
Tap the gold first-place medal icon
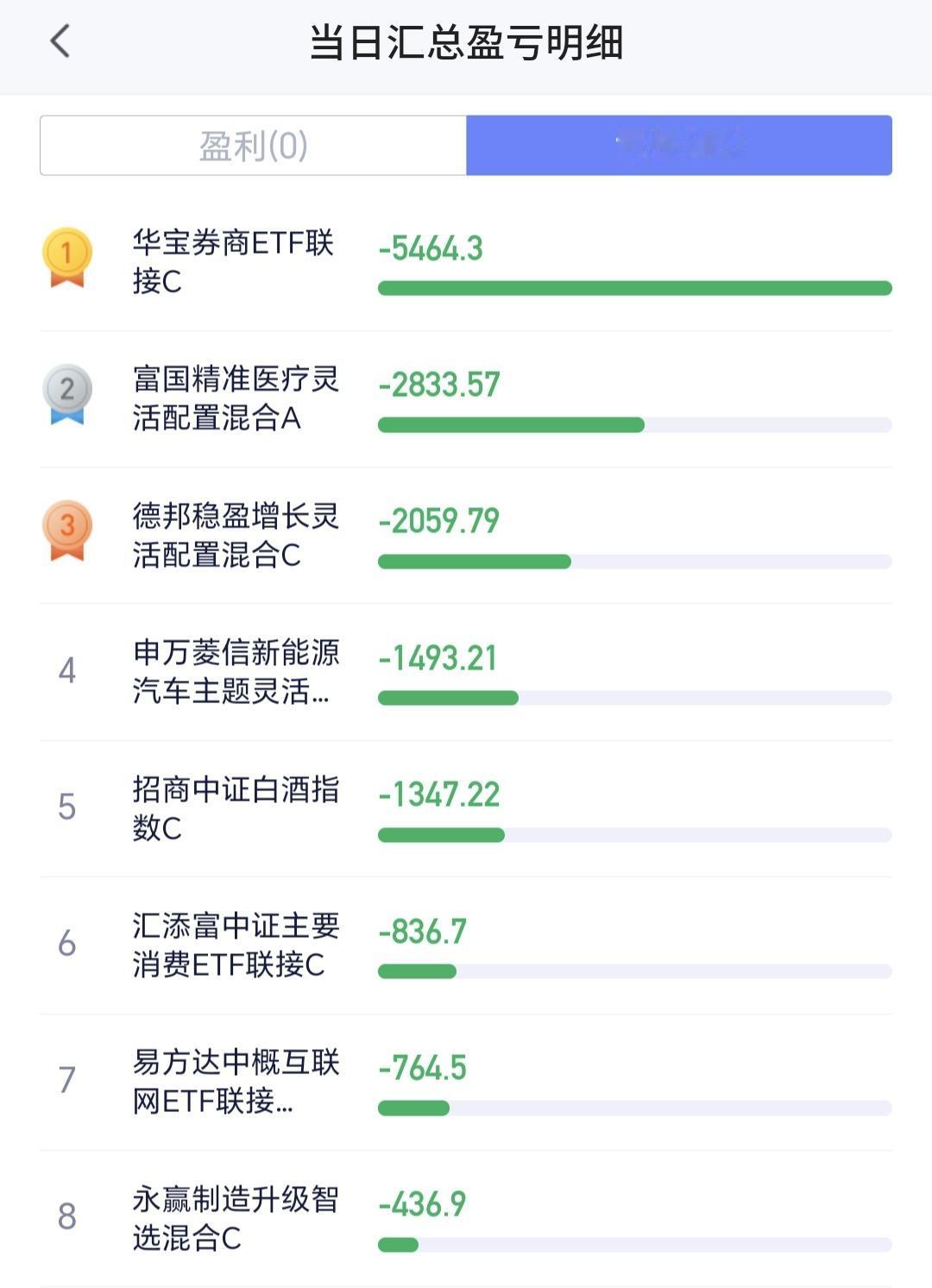66,257
